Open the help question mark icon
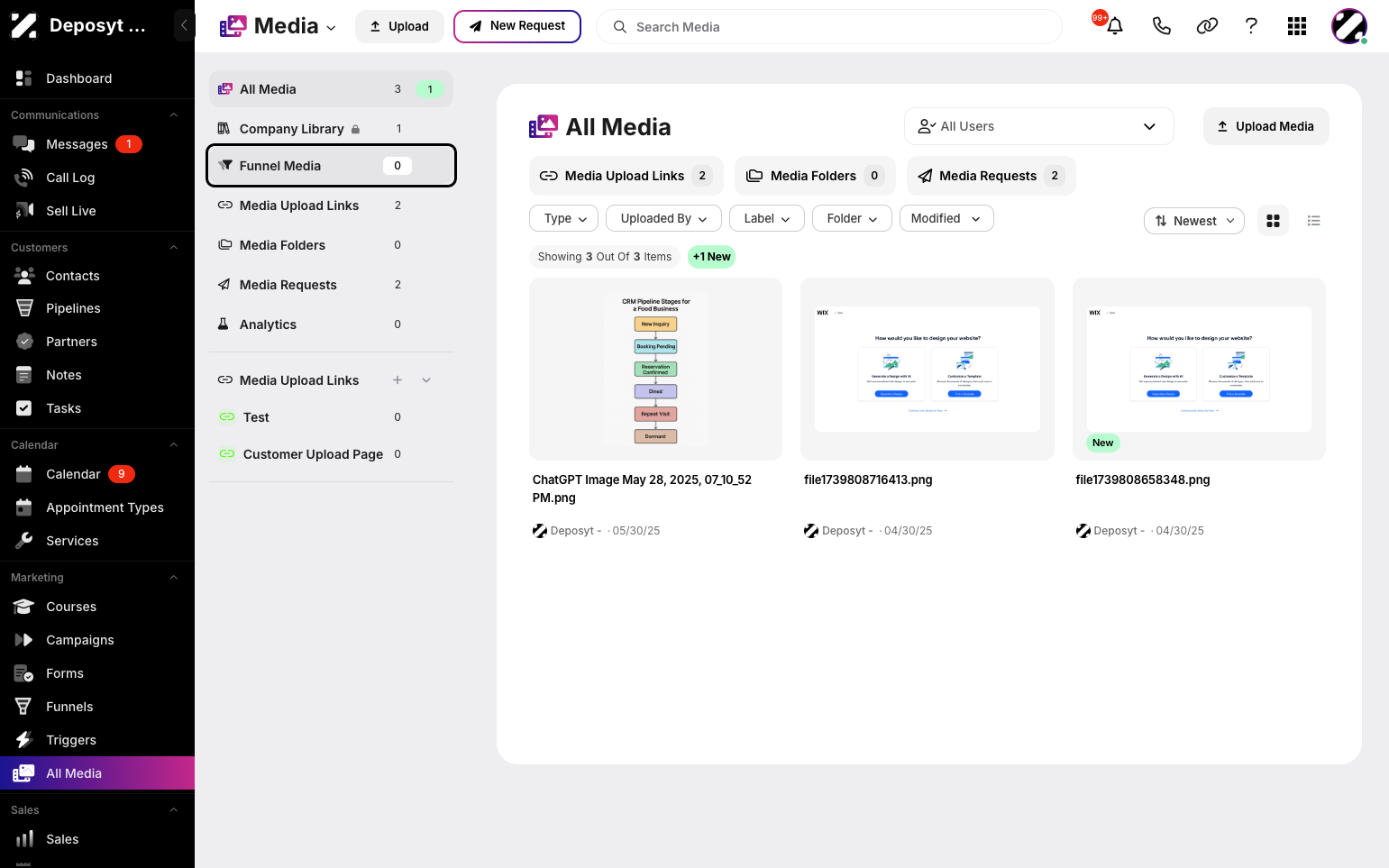Screen dimensions: 1389x868 click(1251, 26)
